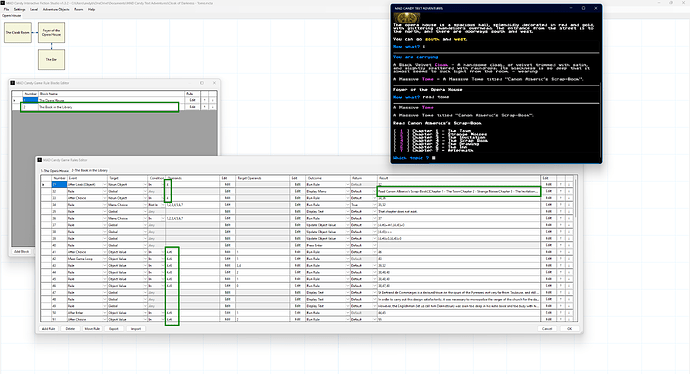690x374 pixels.
Task: Move Book in the Library block up
Action: pos(205,107)
